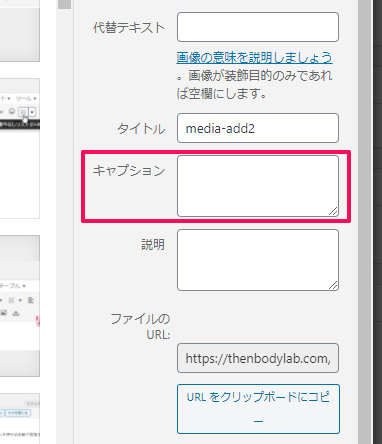Click the テーブル dropdown shown in the thumbnail

13,286
